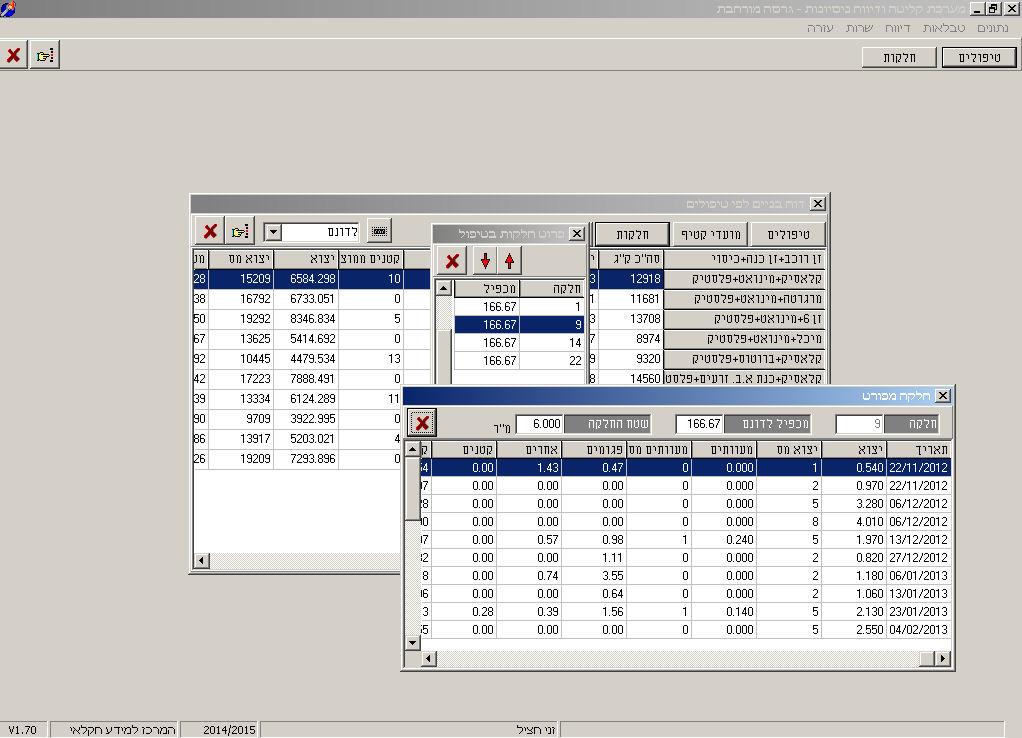Click the מכפיל column header in plots dialog

pos(486,288)
